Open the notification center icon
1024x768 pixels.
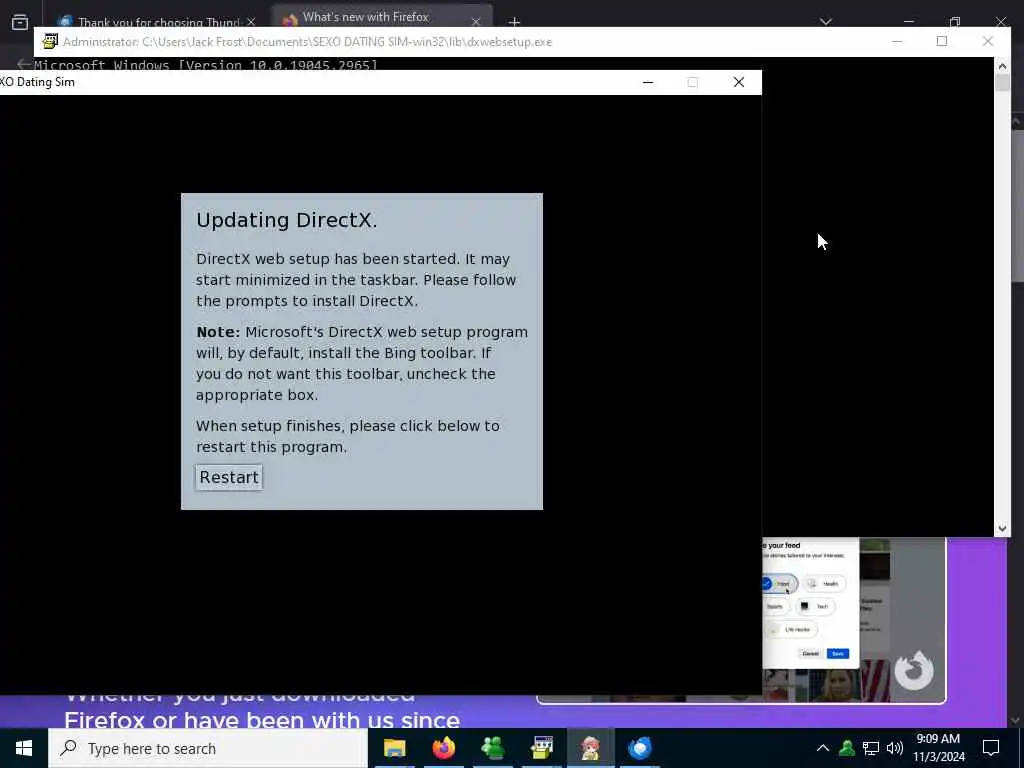point(991,748)
